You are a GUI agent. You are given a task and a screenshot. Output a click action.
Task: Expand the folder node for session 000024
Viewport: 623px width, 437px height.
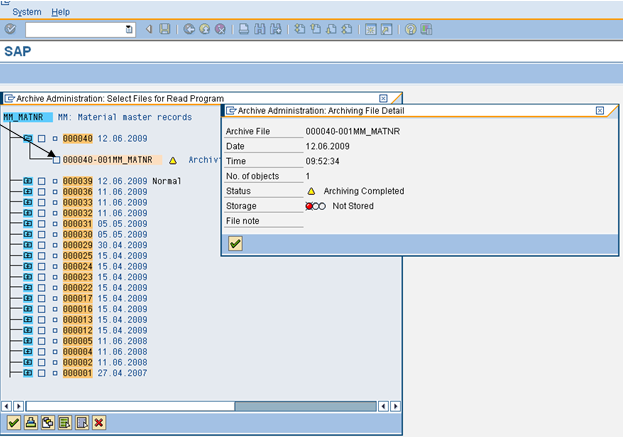pyautogui.click(x=28, y=267)
